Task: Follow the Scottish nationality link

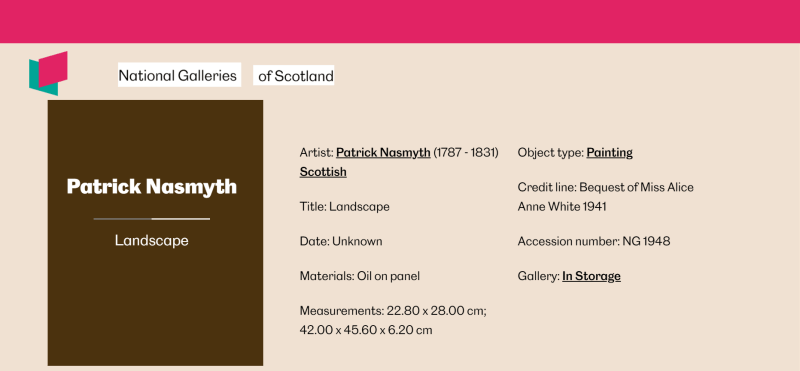Action: pyautogui.click(x=323, y=172)
